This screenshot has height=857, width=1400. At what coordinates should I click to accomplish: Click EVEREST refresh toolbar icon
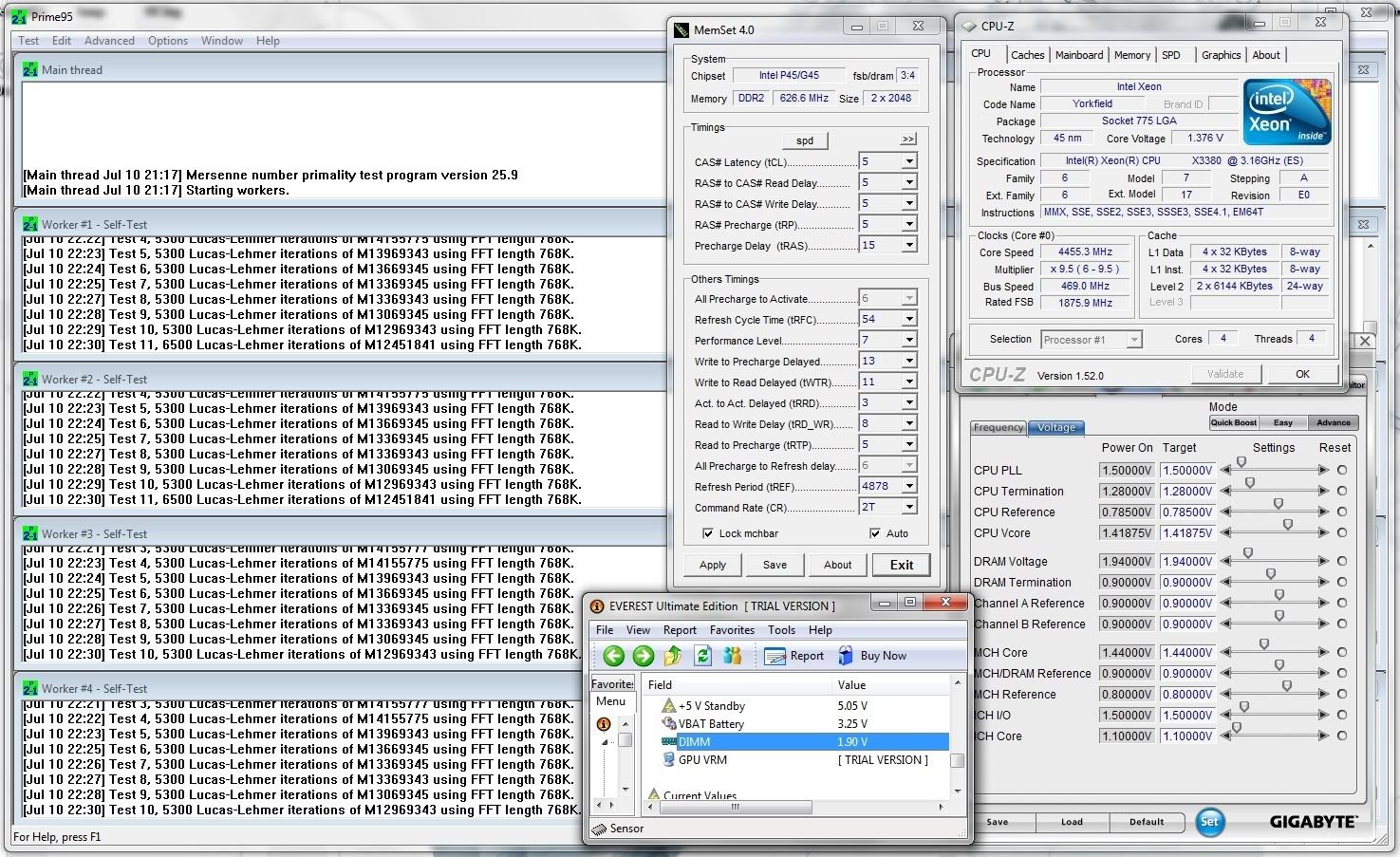[x=703, y=656]
